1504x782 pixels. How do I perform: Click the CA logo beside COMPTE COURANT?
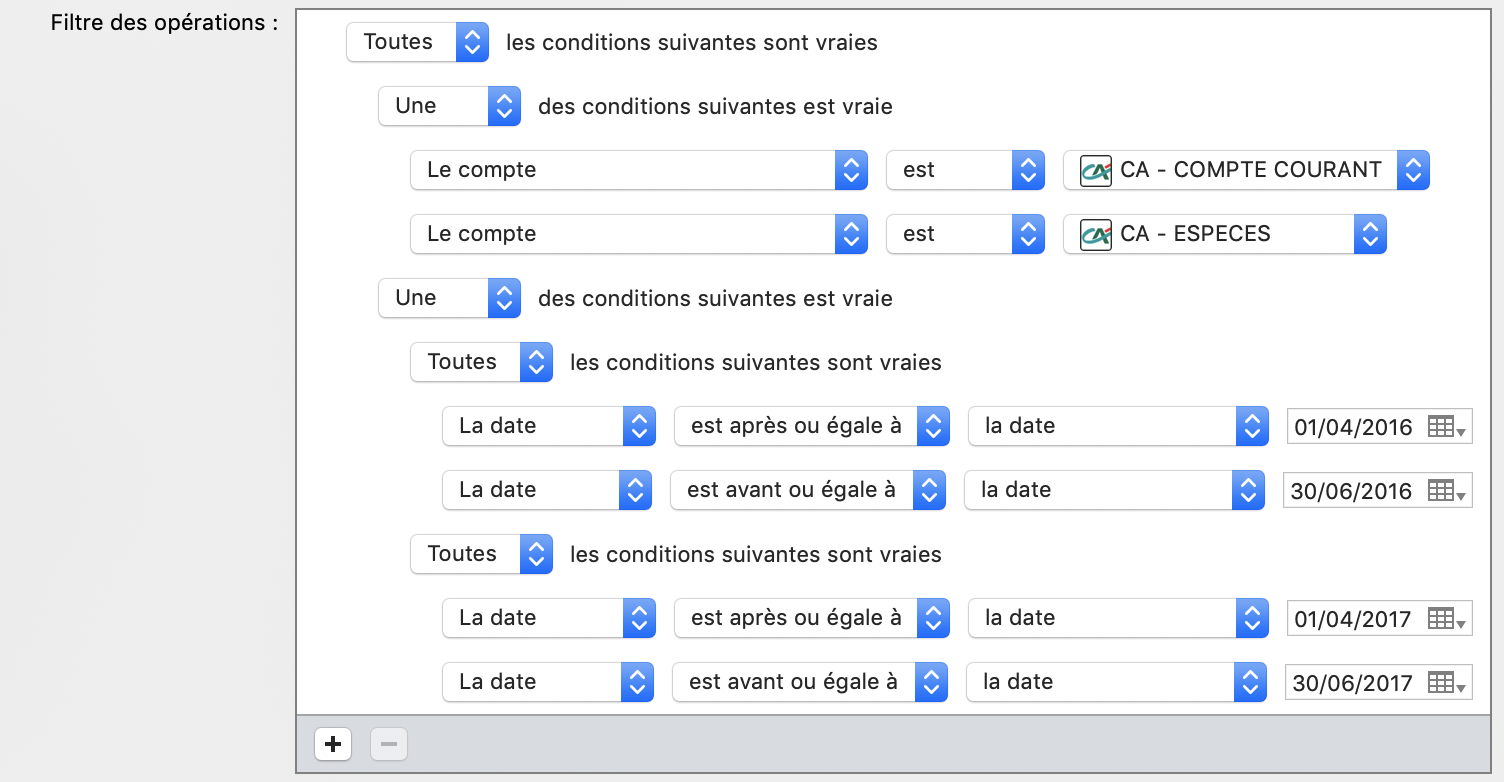coord(1096,170)
